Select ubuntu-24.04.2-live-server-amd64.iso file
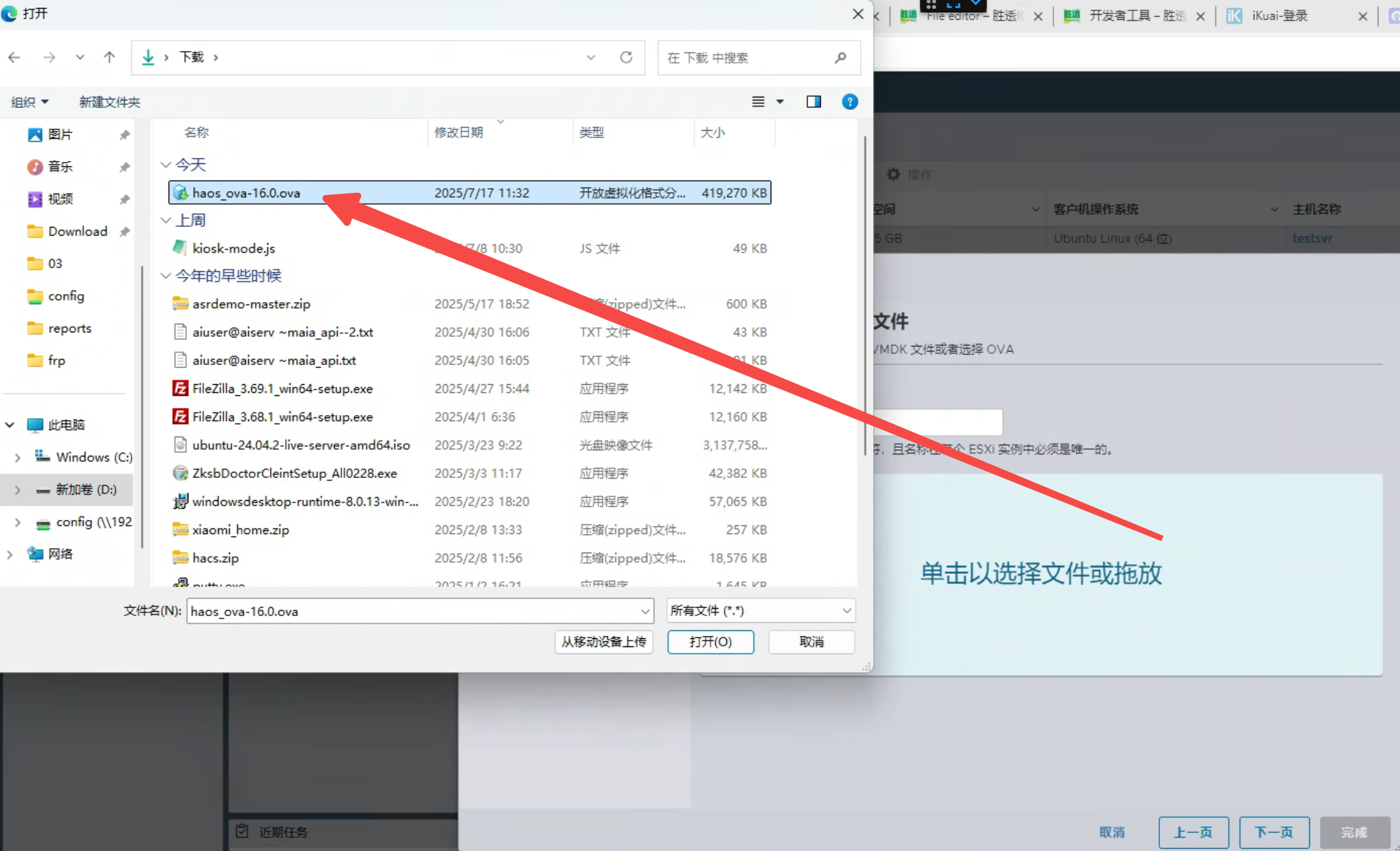The image size is (1400, 851). tap(301, 445)
